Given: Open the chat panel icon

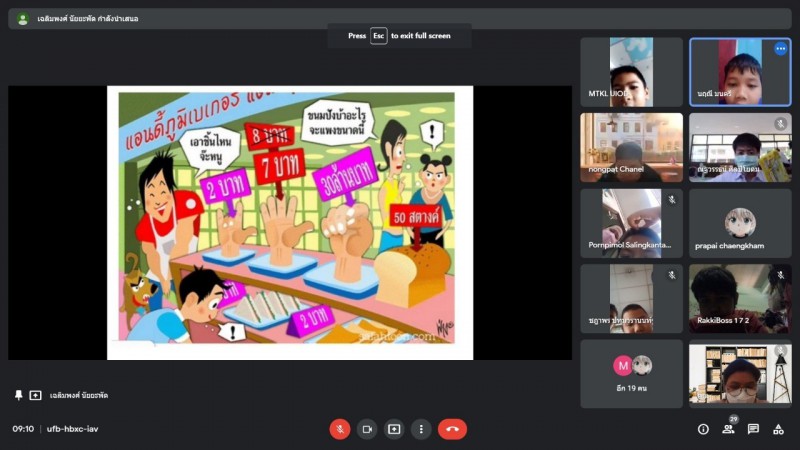Looking at the screenshot, I should pos(753,429).
